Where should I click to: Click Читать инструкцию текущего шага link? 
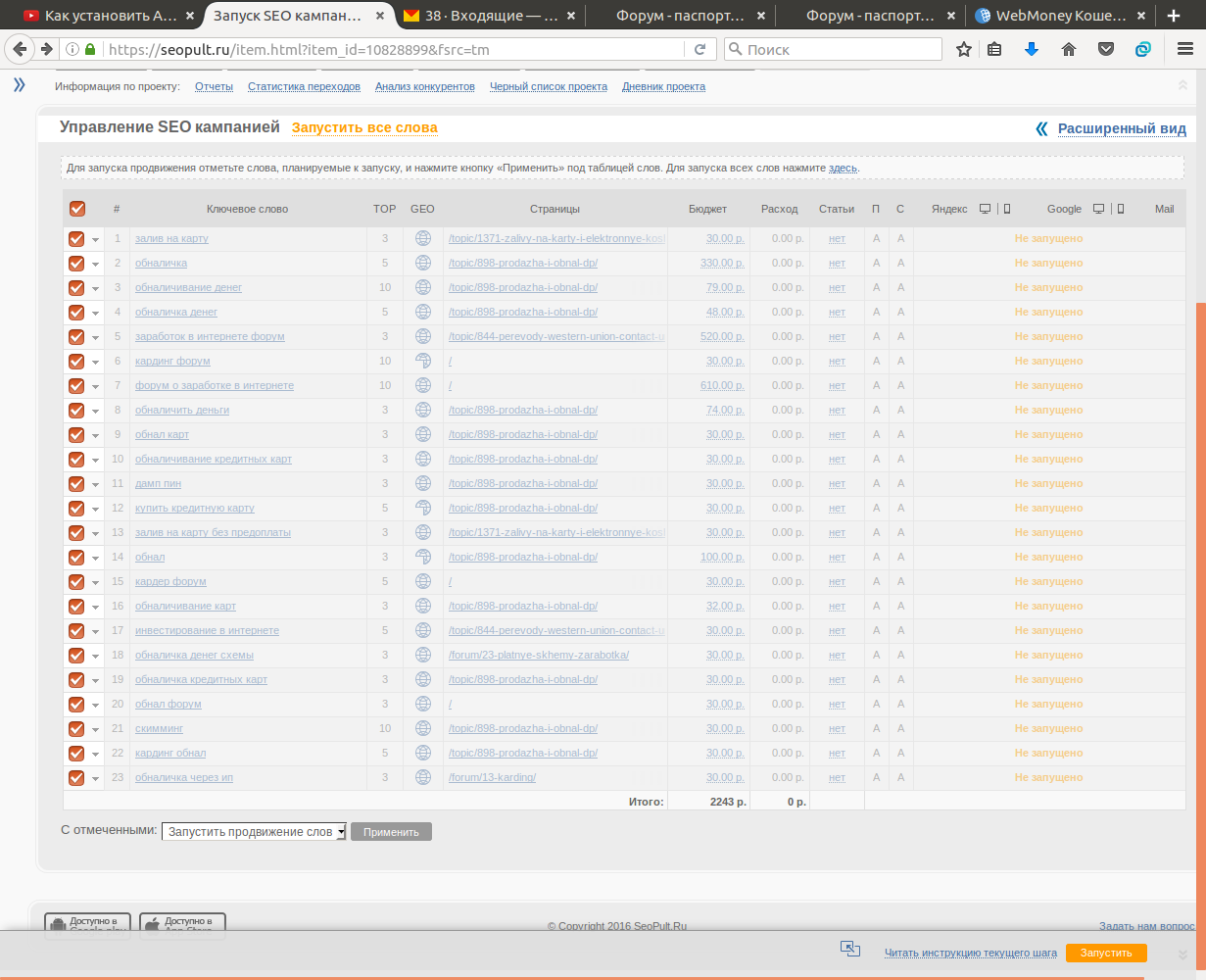click(x=971, y=953)
